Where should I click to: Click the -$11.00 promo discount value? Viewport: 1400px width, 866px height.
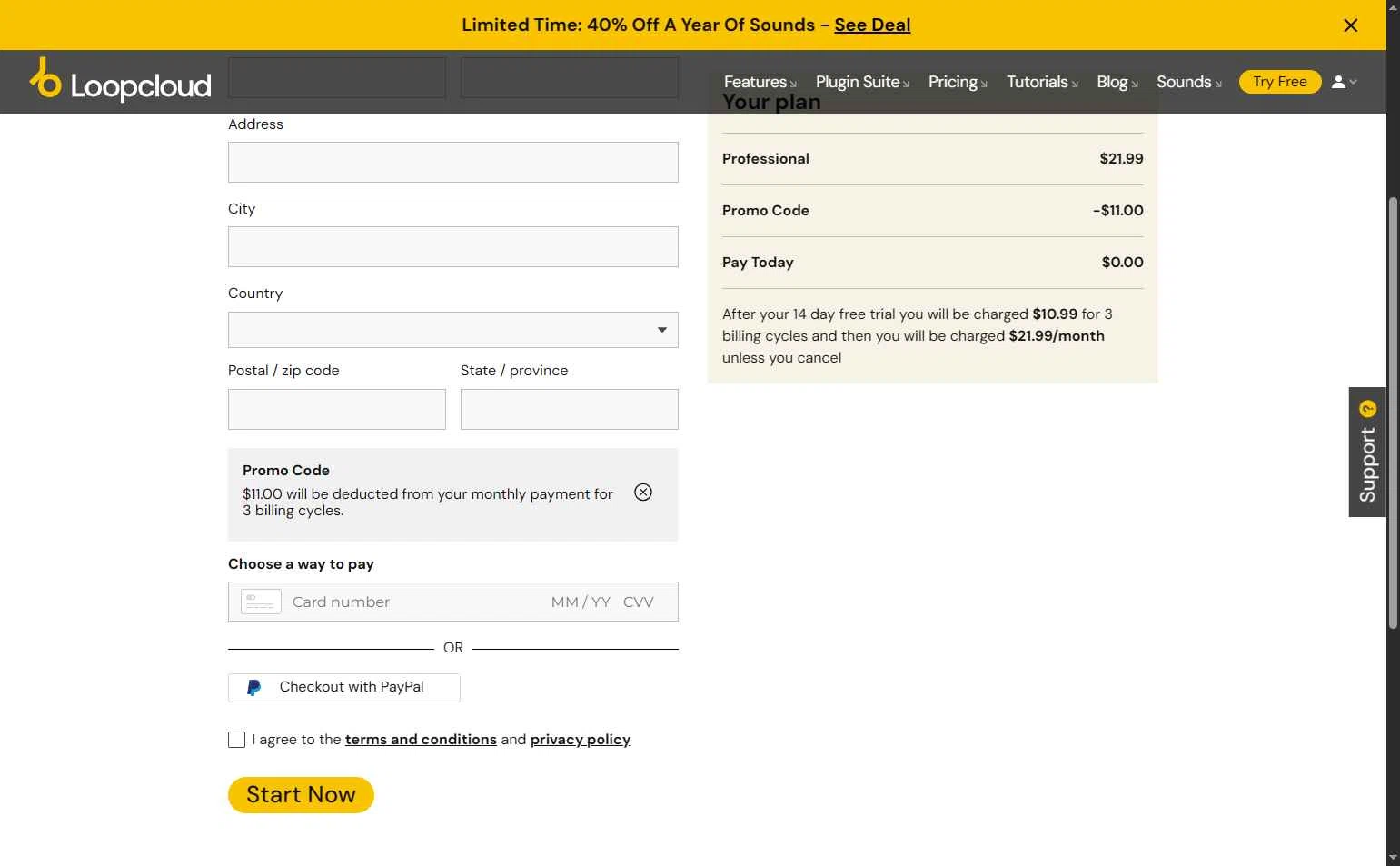coord(1118,211)
